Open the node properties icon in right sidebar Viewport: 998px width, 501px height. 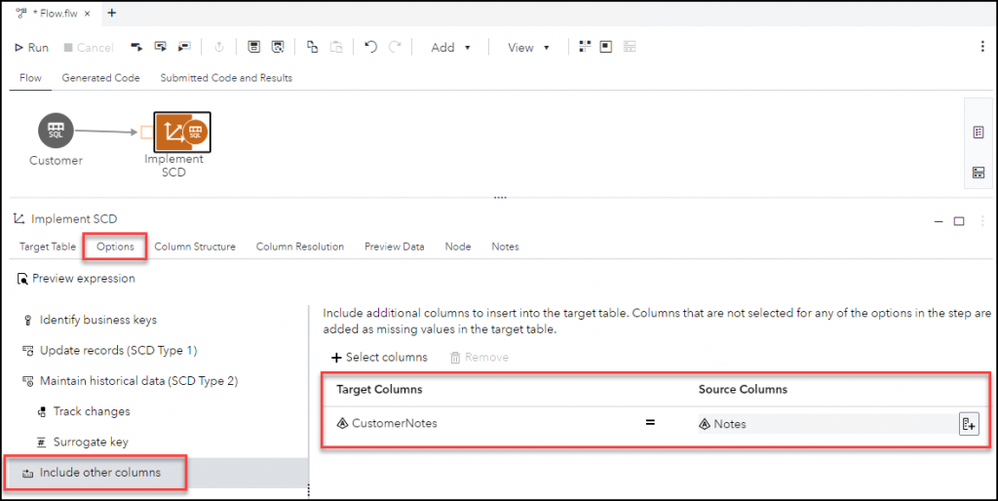point(979,133)
